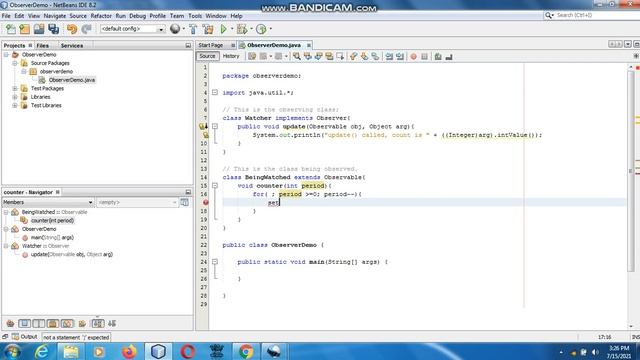Screen dimensions: 640x360
Task: Open the Refactor menu
Action: [x=101, y=16]
